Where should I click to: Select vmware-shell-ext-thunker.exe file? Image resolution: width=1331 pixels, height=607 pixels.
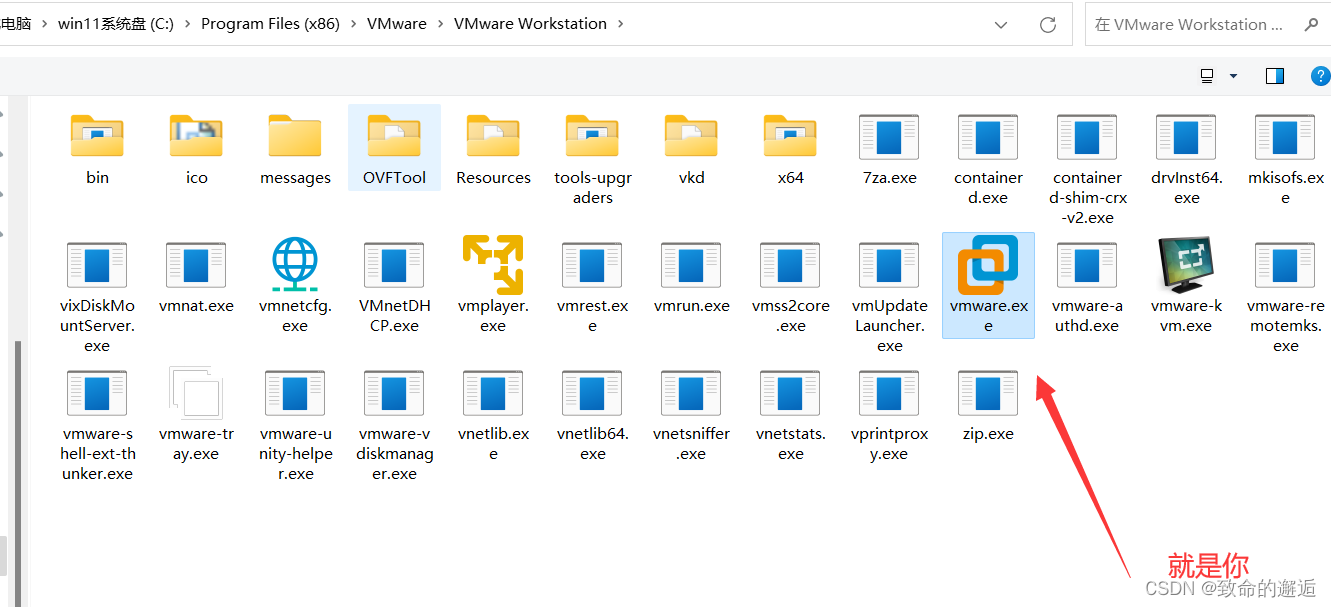point(97,424)
